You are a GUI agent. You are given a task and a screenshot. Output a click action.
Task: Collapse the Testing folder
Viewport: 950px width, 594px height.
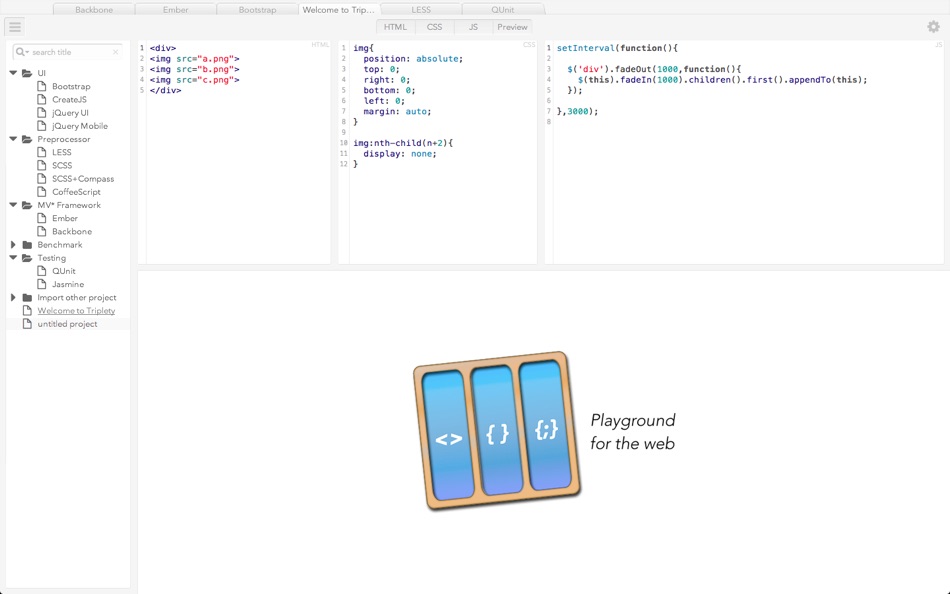(13, 258)
